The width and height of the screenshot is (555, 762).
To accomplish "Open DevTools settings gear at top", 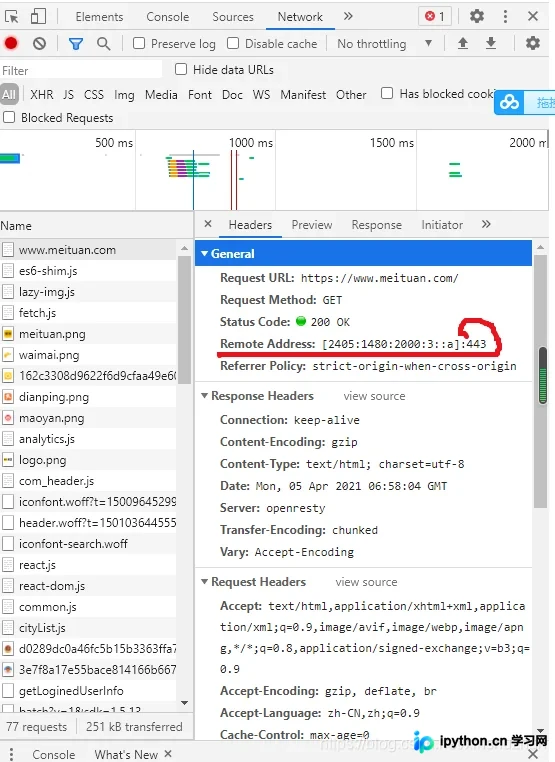I will point(477,17).
